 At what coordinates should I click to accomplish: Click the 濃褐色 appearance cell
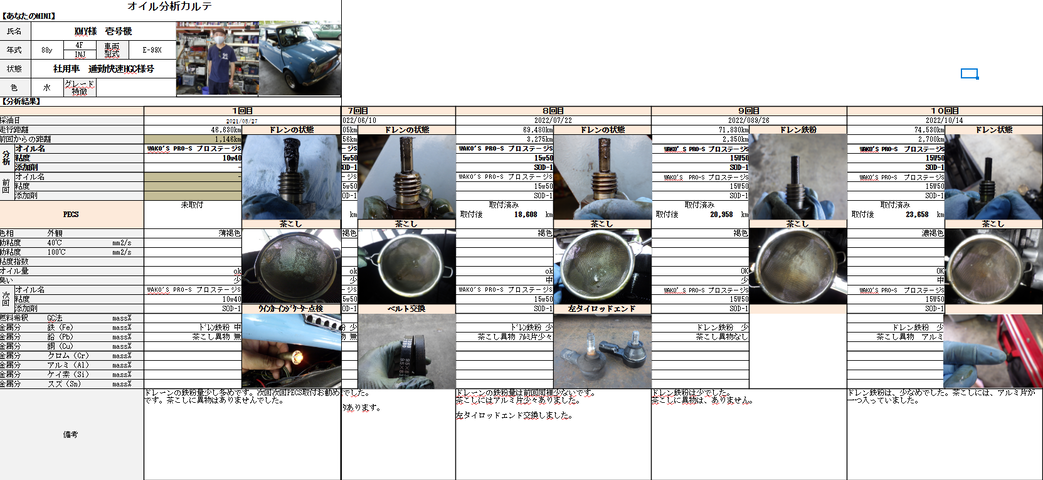[896, 233]
